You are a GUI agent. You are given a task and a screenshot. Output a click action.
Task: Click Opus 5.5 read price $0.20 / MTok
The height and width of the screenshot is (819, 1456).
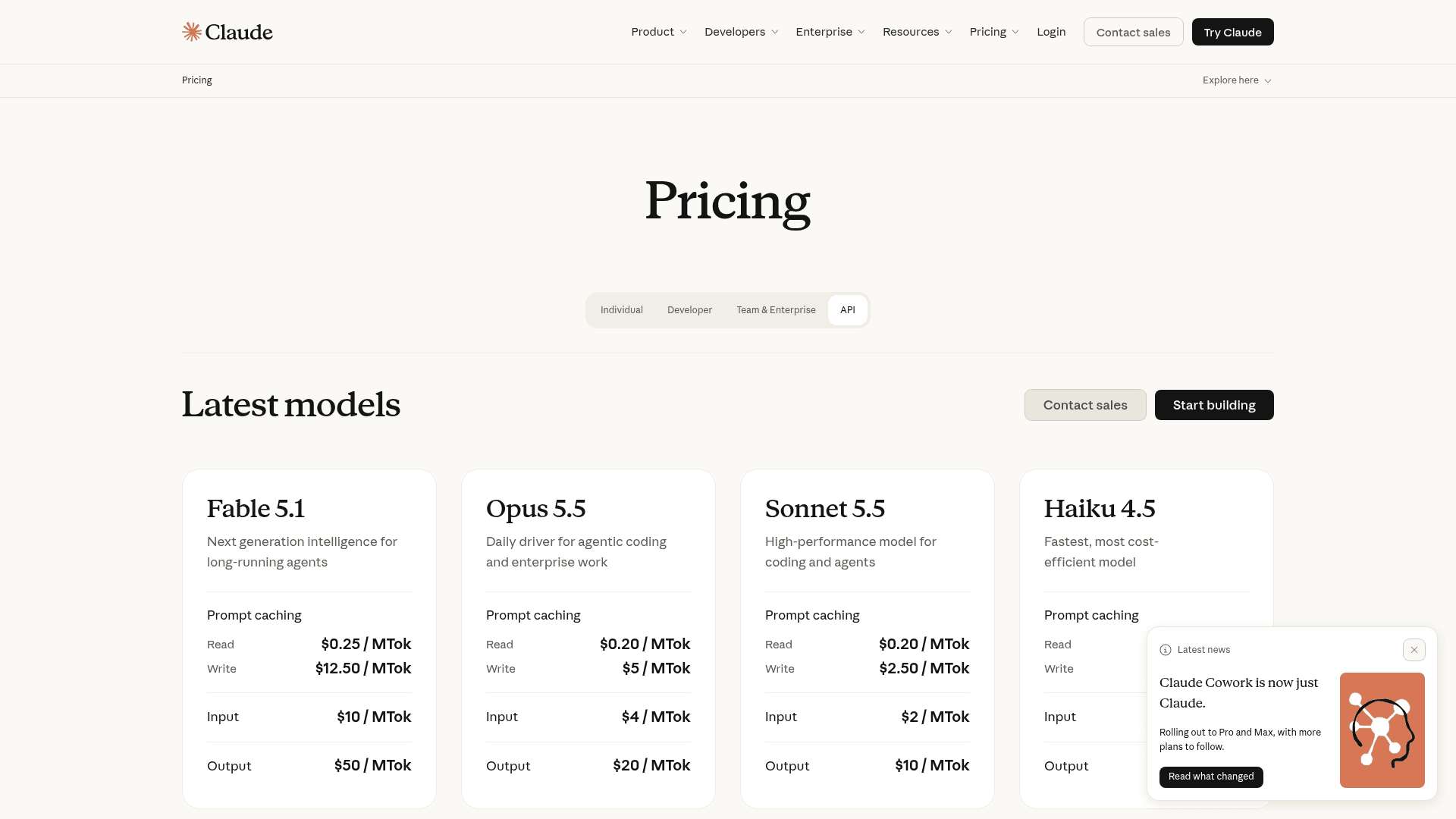tap(645, 645)
